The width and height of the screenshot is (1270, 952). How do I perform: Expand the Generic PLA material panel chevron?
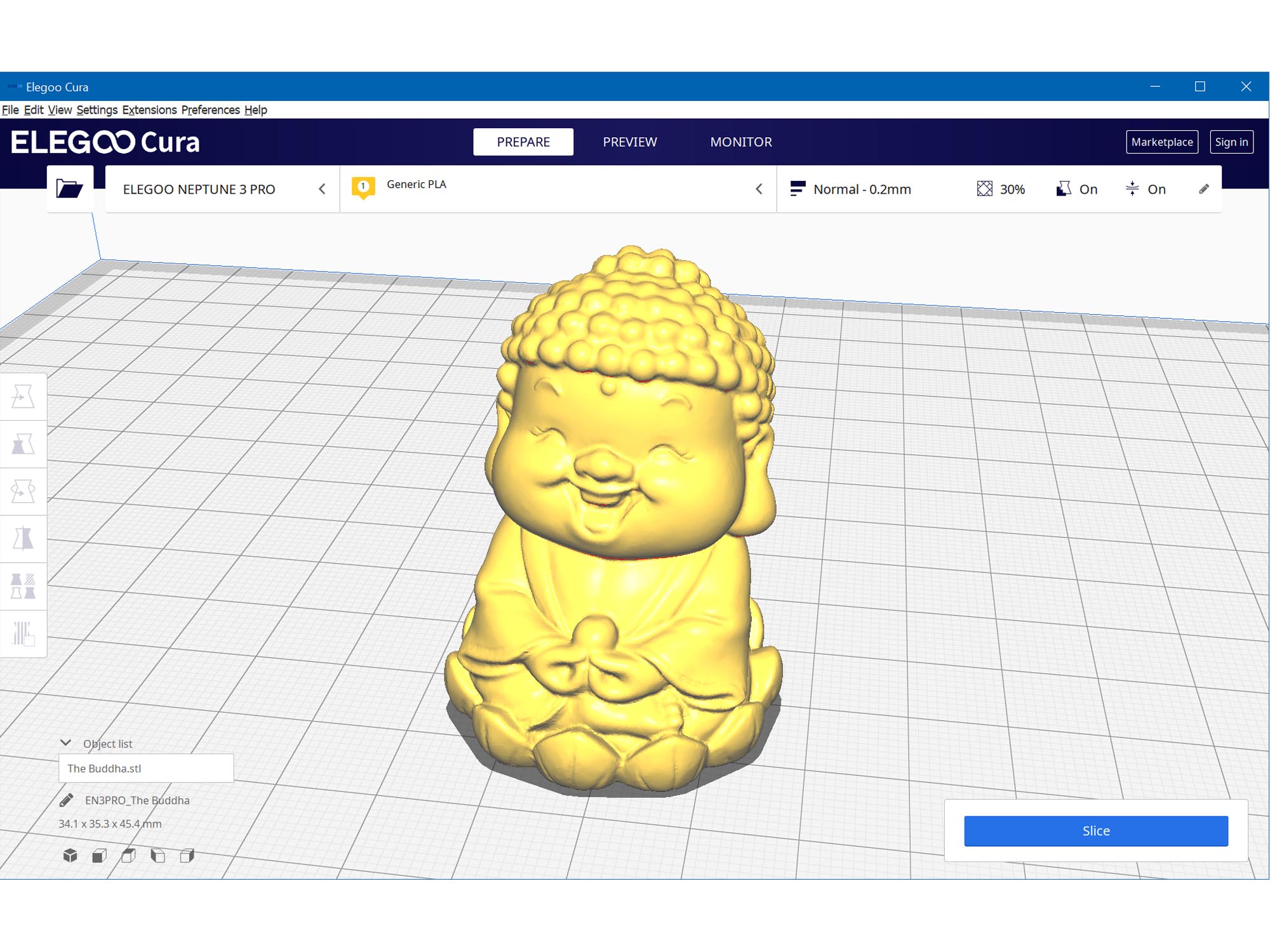tap(759, 189)
